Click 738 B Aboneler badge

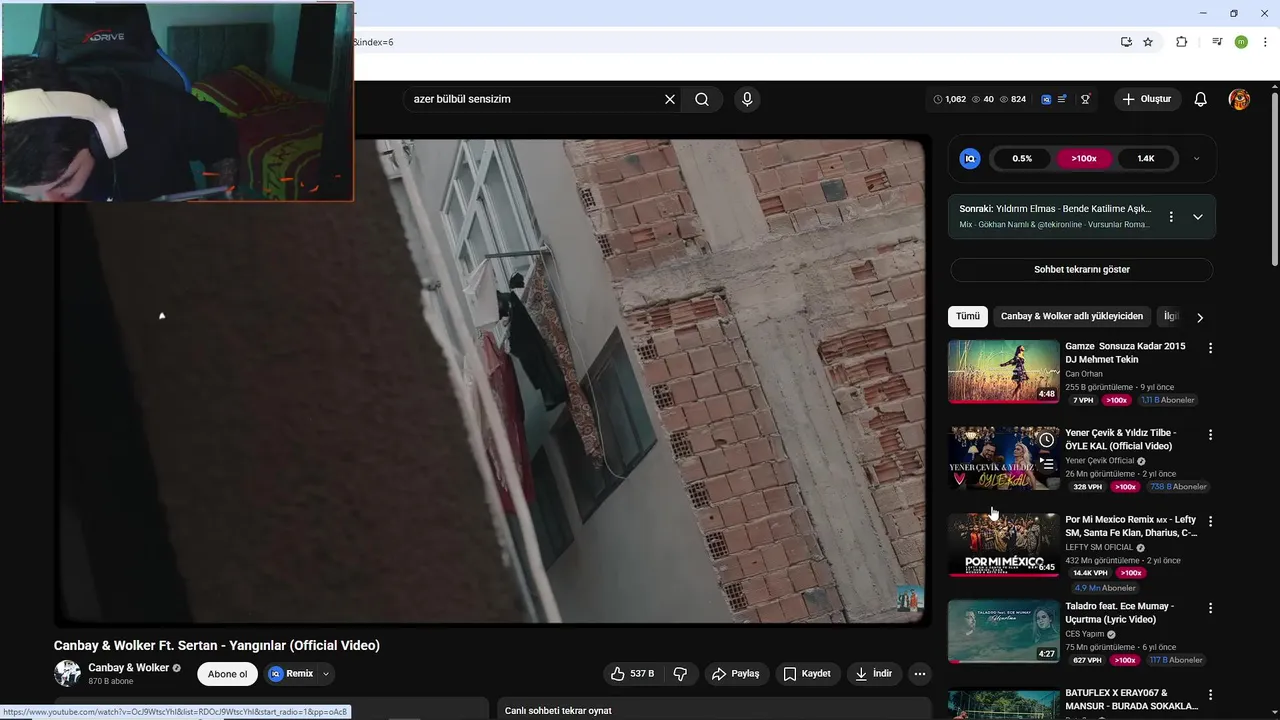click(x=1178, y=487)
